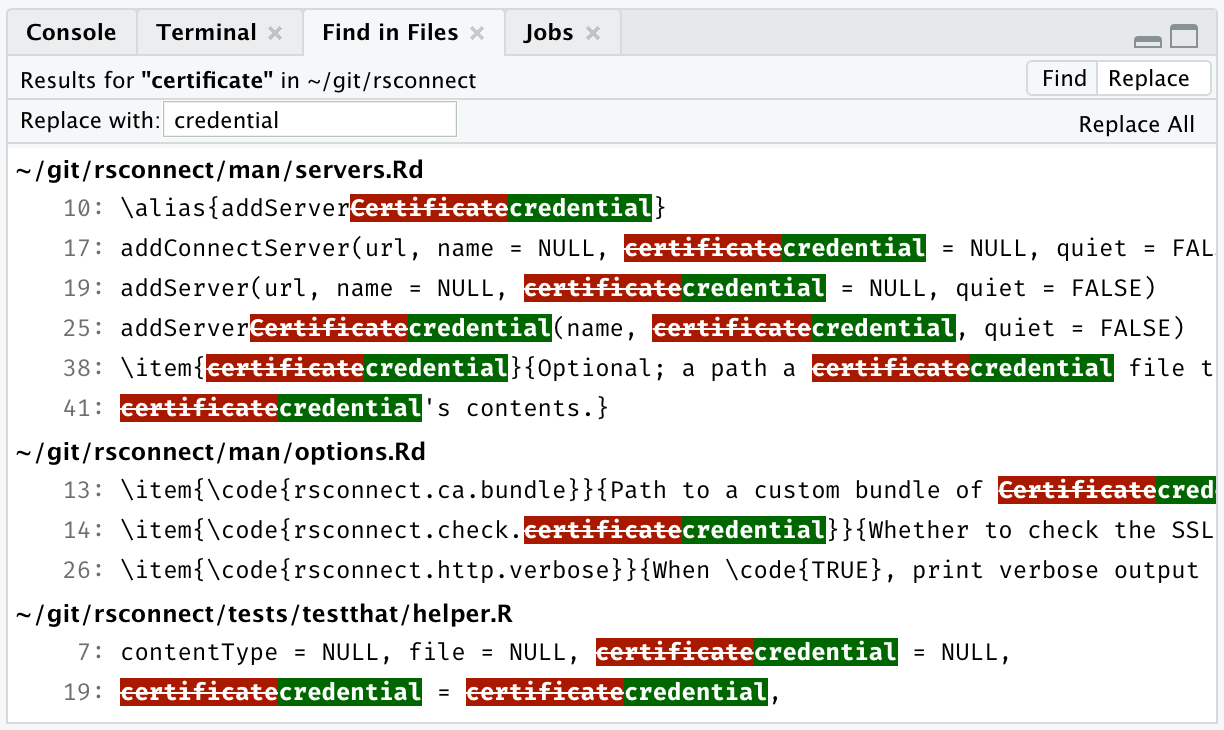Select the options.Rd file heading
1224x730 pixels.
point(221,452)
